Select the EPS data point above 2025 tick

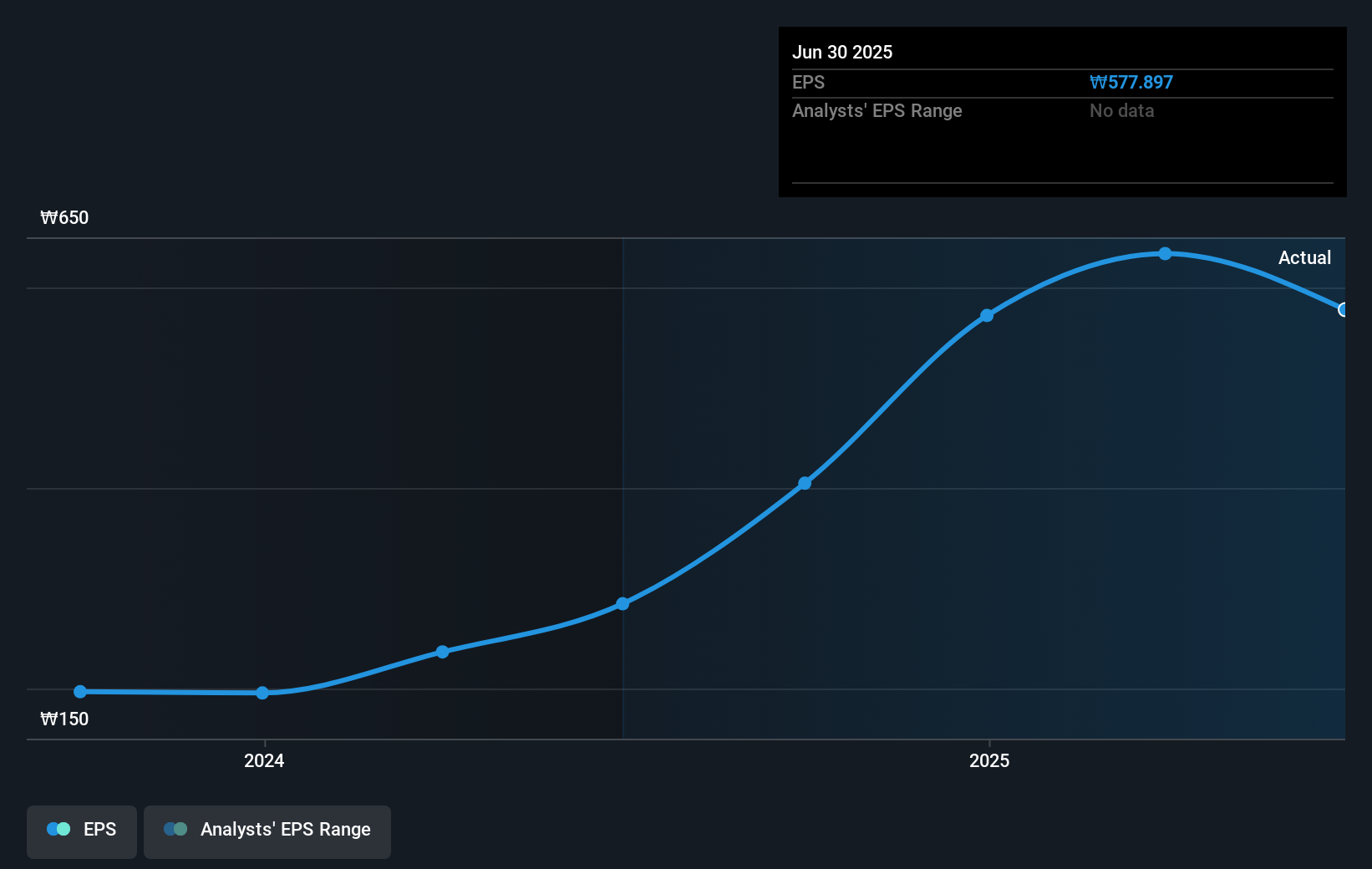pyautogui.click(x=987, y=315)
